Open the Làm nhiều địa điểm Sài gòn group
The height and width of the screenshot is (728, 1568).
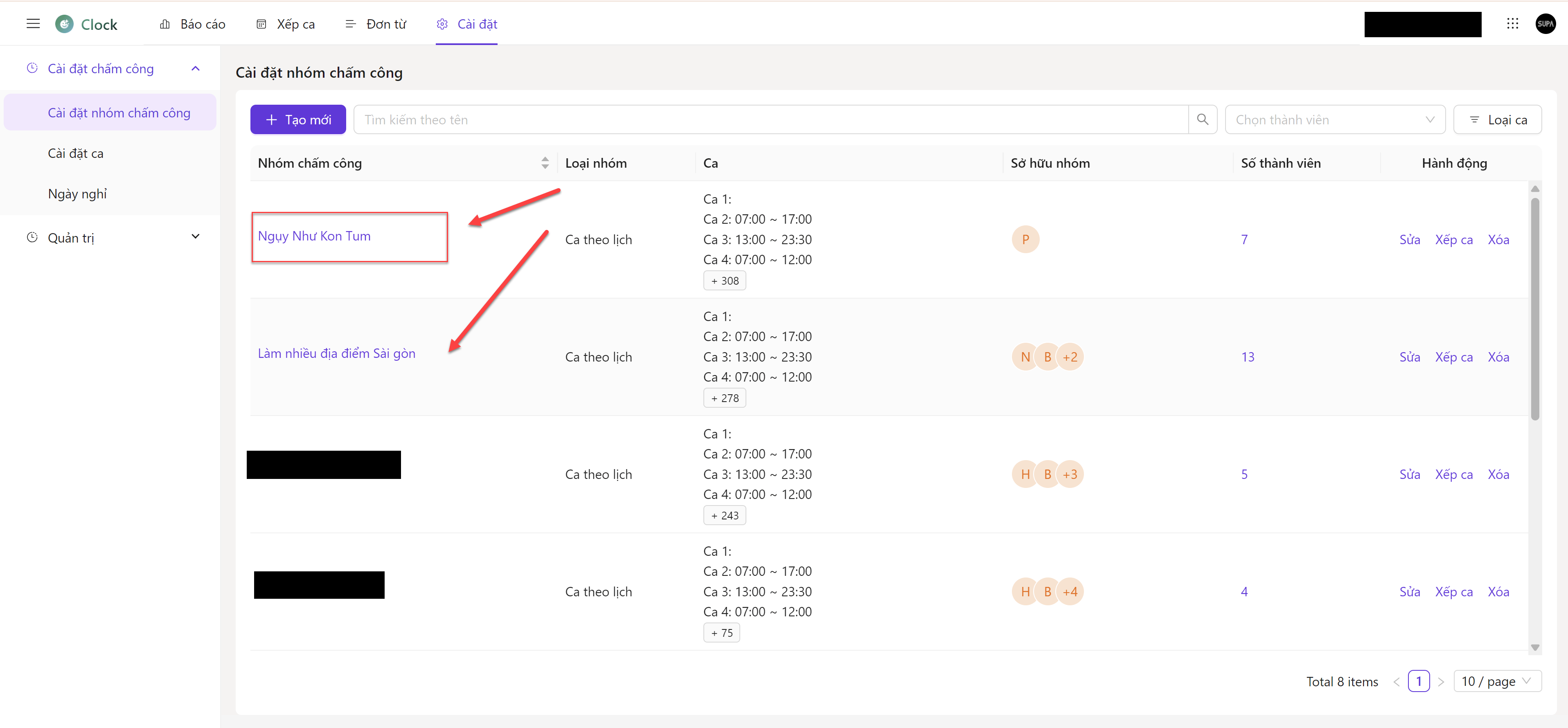click(337, 353)
